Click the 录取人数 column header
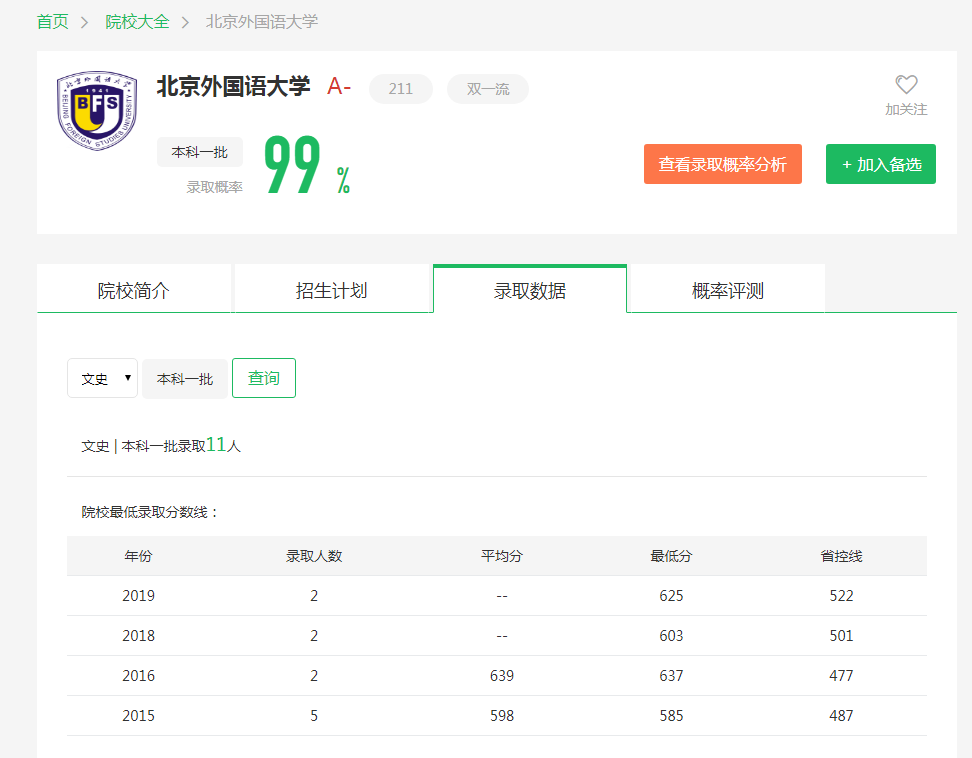The image size is (972, 758). coord(314,556)
